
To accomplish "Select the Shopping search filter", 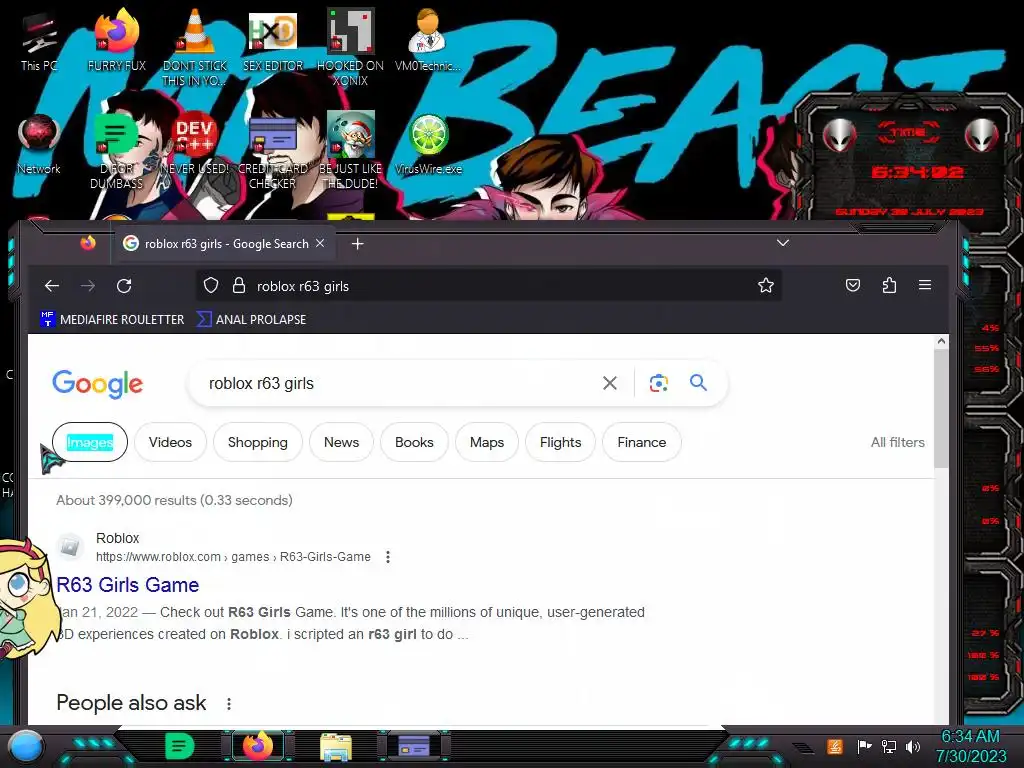I will (257, 442).
